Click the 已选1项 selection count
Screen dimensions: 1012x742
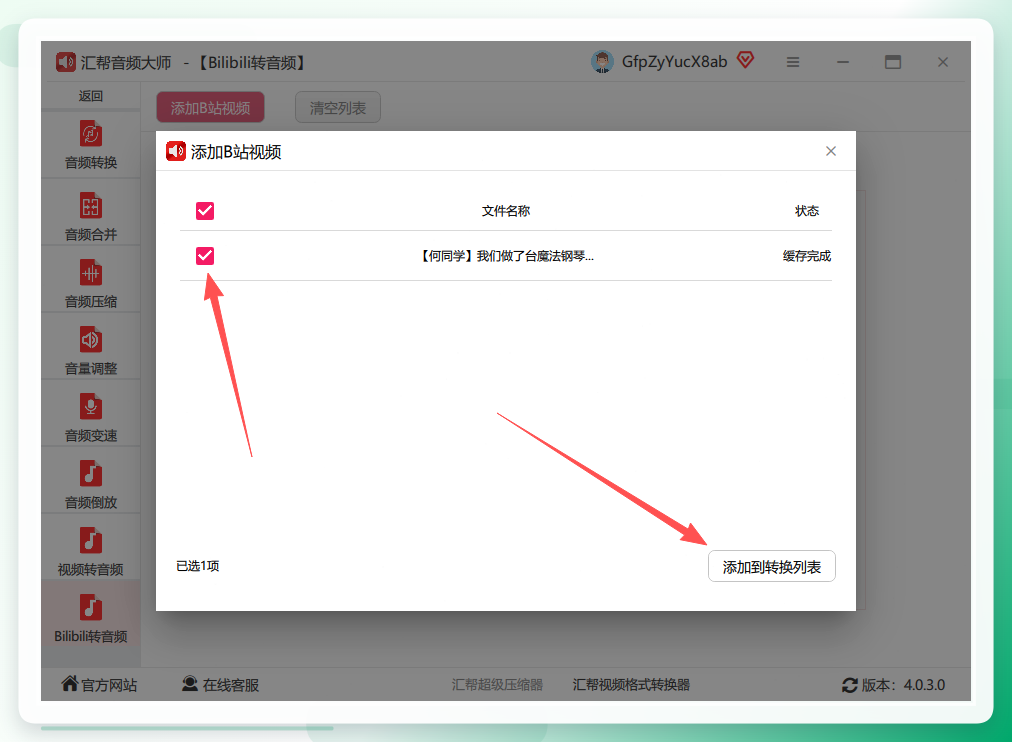[197, 566]
